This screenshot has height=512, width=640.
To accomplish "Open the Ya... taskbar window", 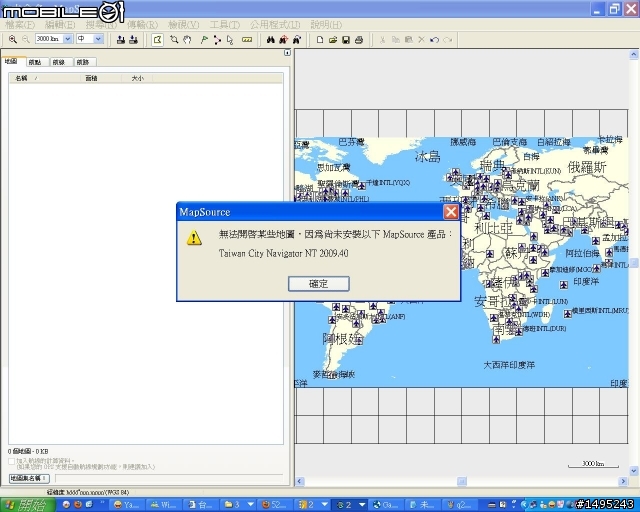I will click(127, 505).
